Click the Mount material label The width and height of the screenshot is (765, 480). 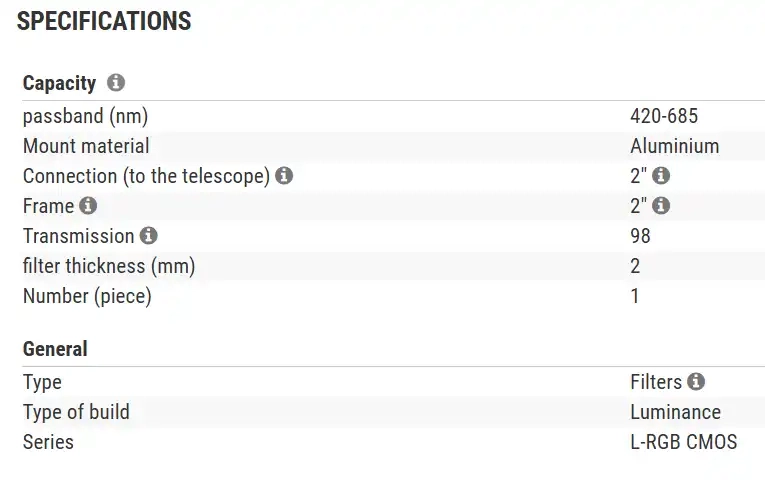pyautogui.click(x=86, y=146)
